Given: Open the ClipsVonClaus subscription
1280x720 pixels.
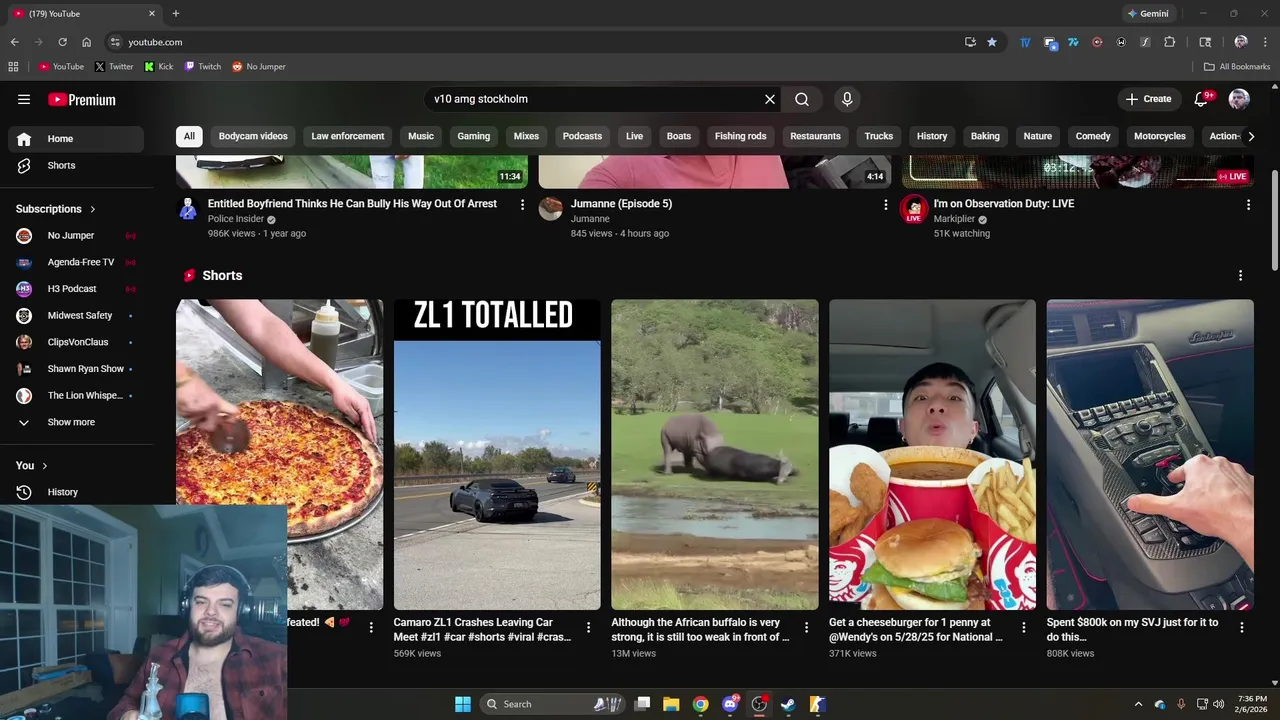Looking at the screenshot, I should tap(76, 342).
